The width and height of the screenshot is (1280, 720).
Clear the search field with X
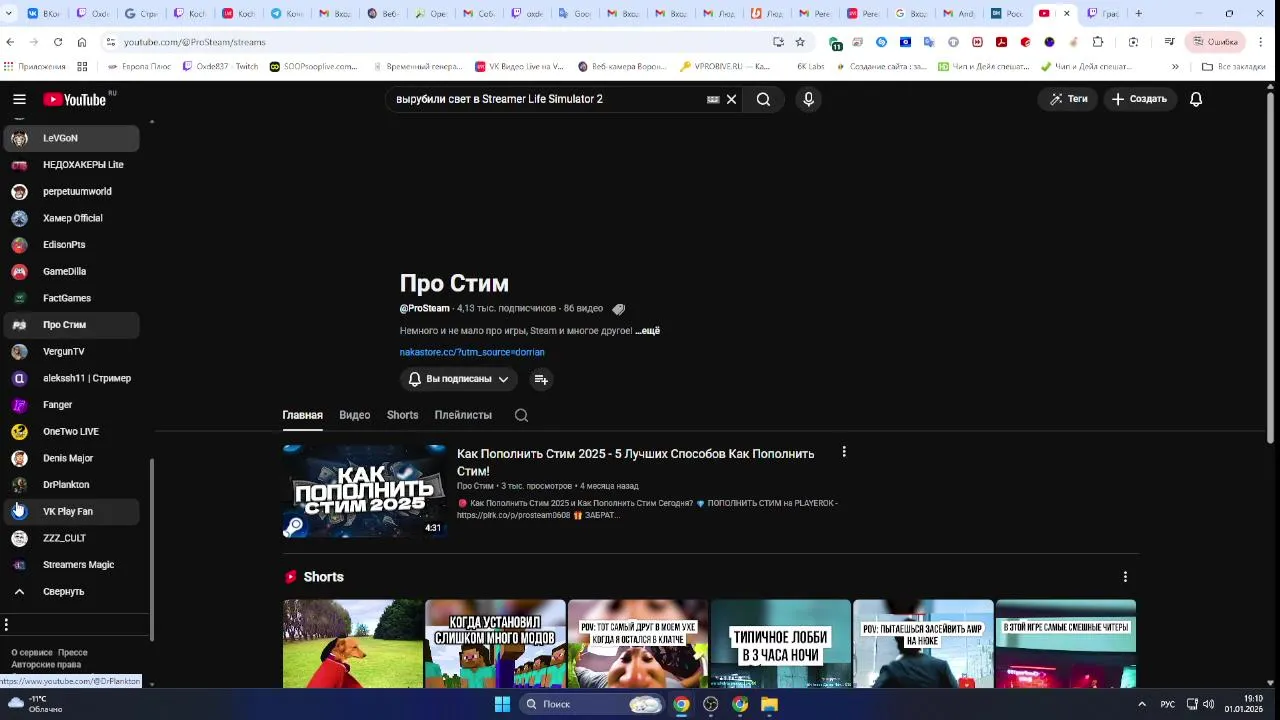pyautogui.click(x=731, y=99)
